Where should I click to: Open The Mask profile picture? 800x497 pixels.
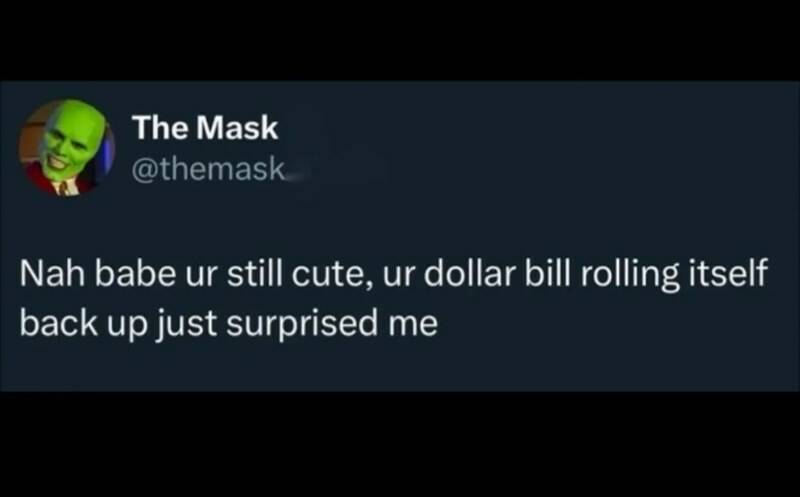[66, 147]
